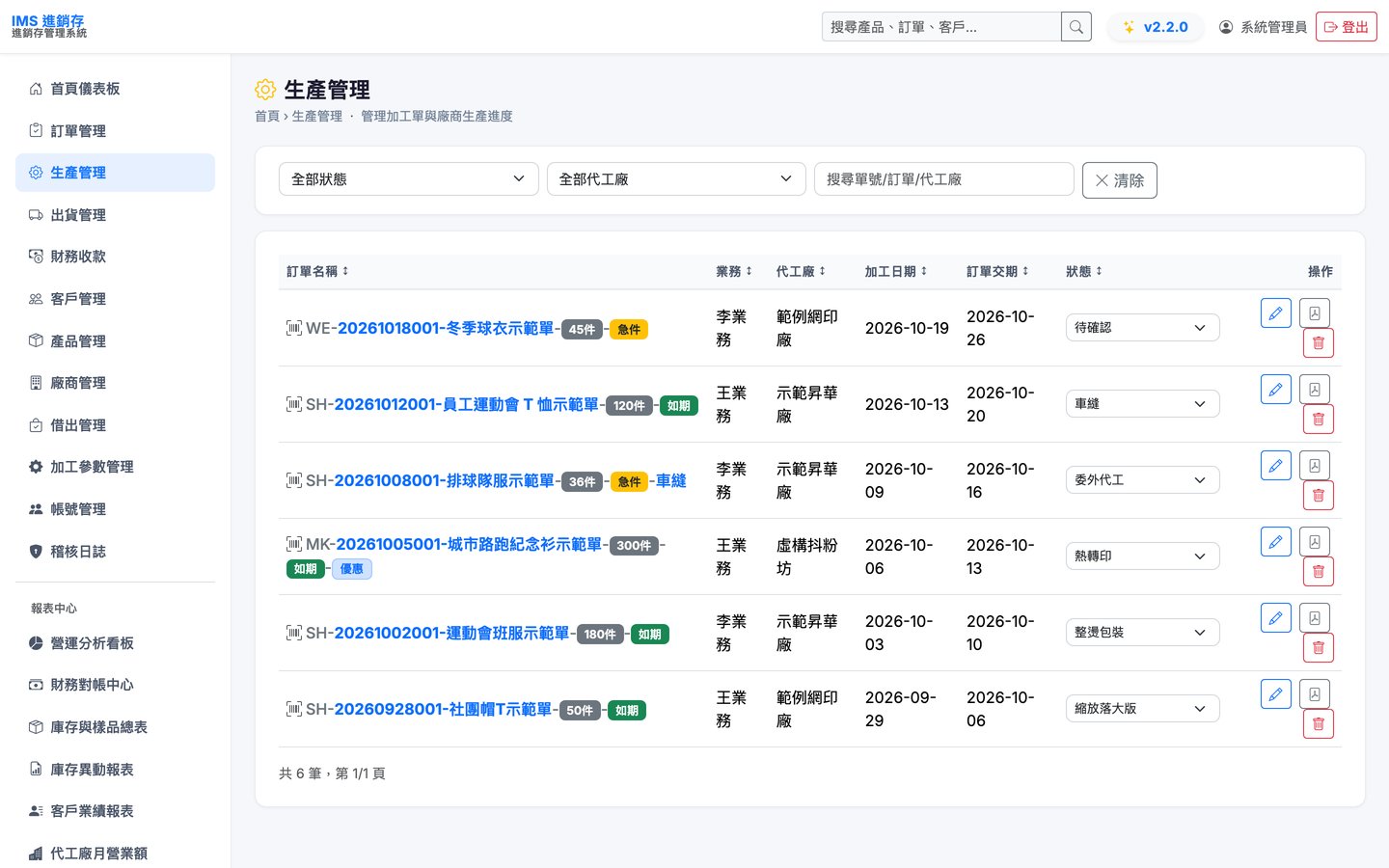Open 稽核日誌 in sidebar

click(x=115, y=552)
